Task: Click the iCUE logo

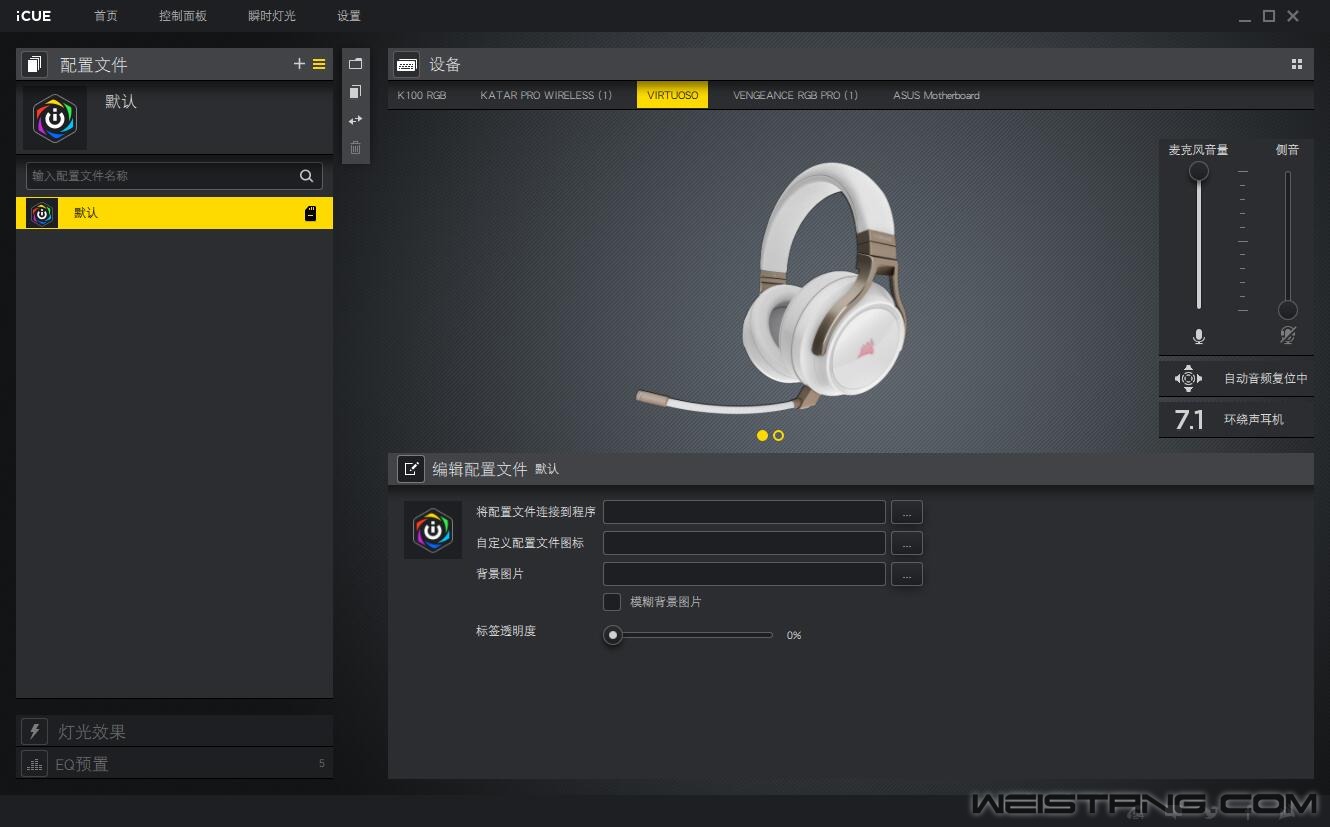Action: [x=34, y=16]
